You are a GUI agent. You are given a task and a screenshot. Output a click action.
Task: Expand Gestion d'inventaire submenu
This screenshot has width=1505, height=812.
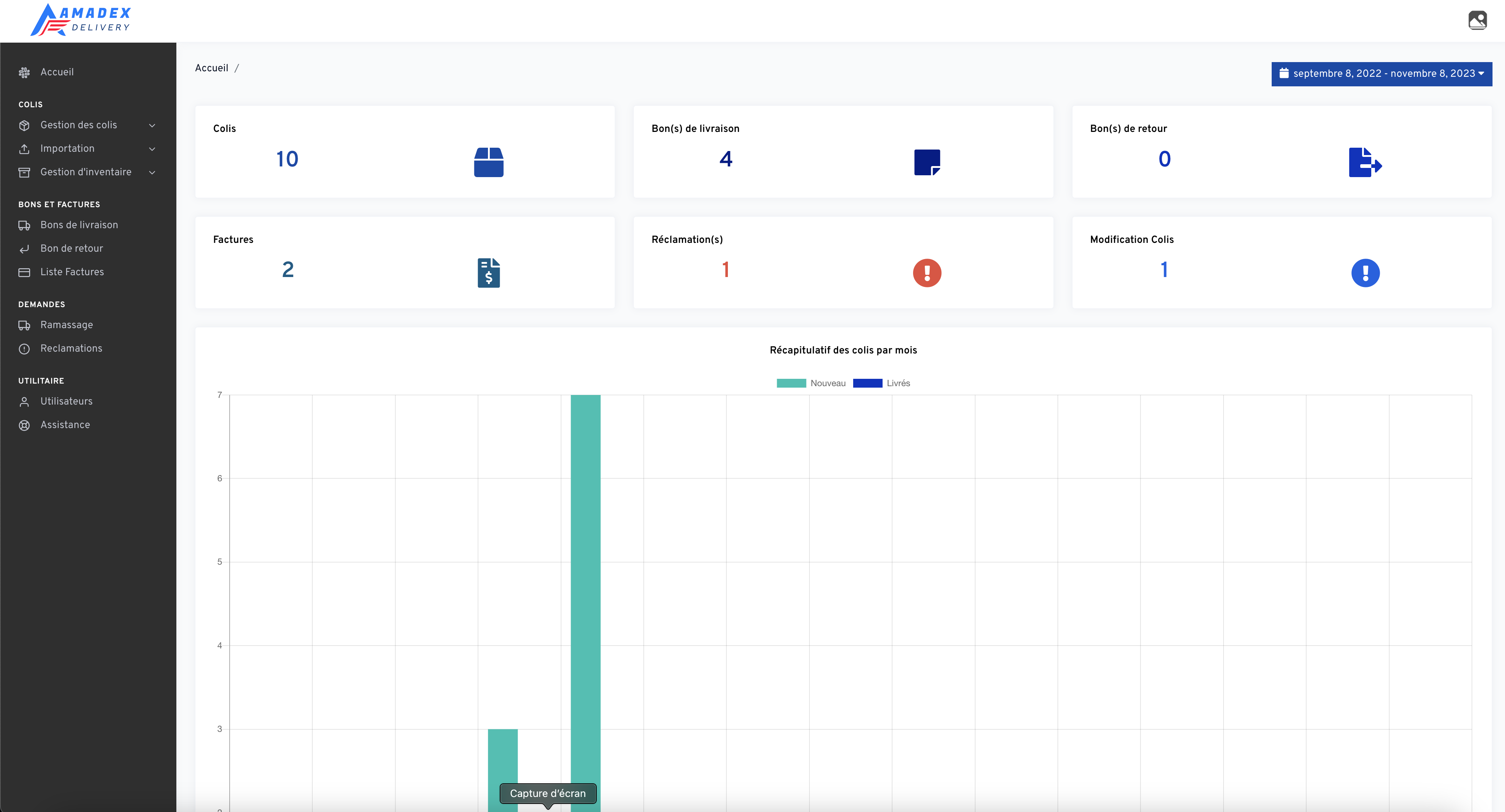click(x=86, y=172)
